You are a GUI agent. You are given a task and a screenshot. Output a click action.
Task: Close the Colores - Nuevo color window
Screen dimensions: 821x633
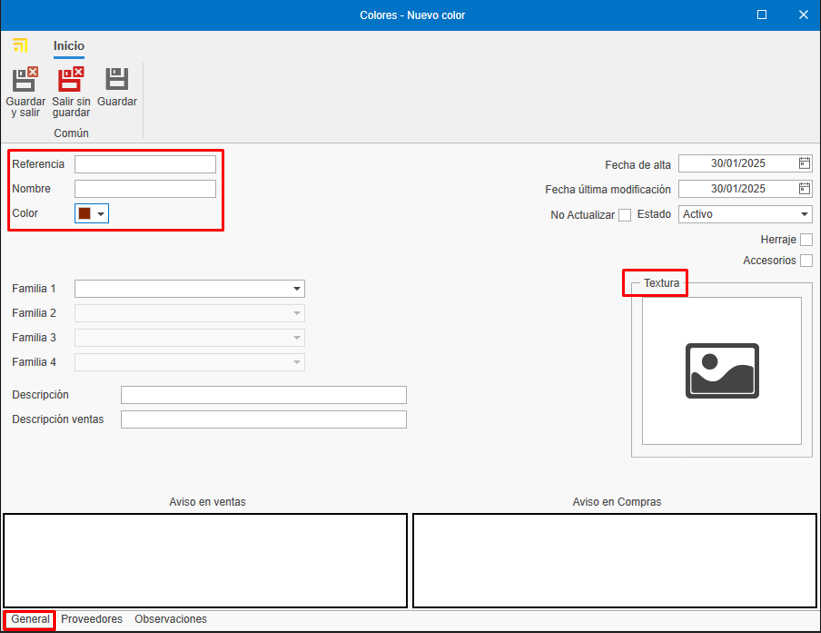(x=803, y=15)
